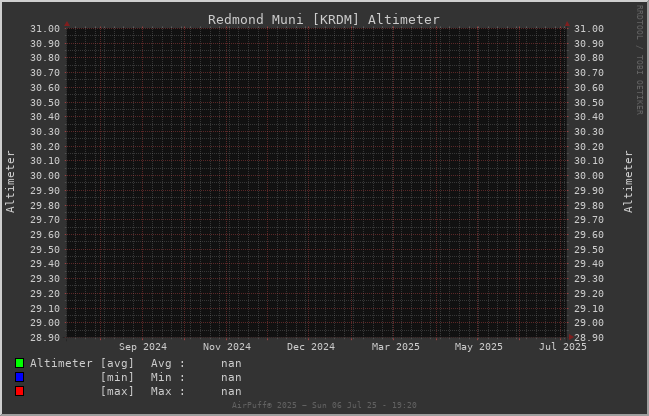Click the blue min legend swatch

coord(19,377)
